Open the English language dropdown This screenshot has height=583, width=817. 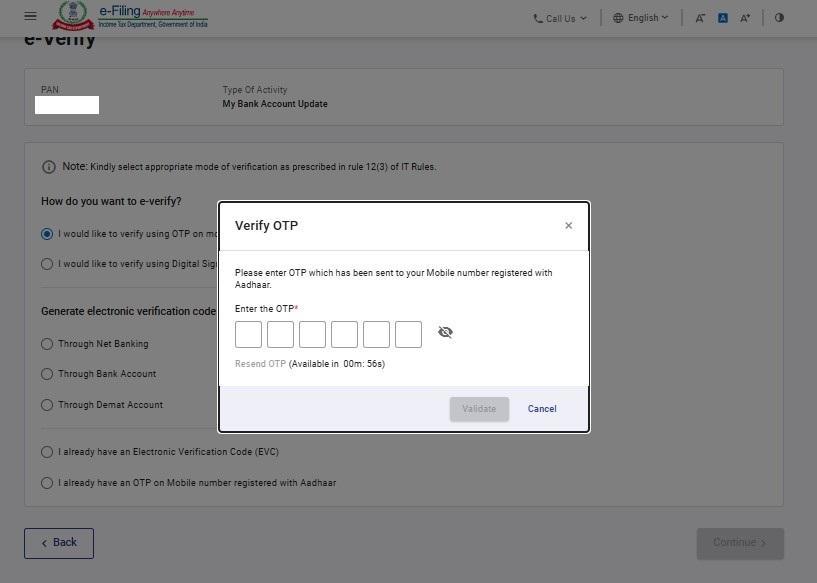[640, 18]
